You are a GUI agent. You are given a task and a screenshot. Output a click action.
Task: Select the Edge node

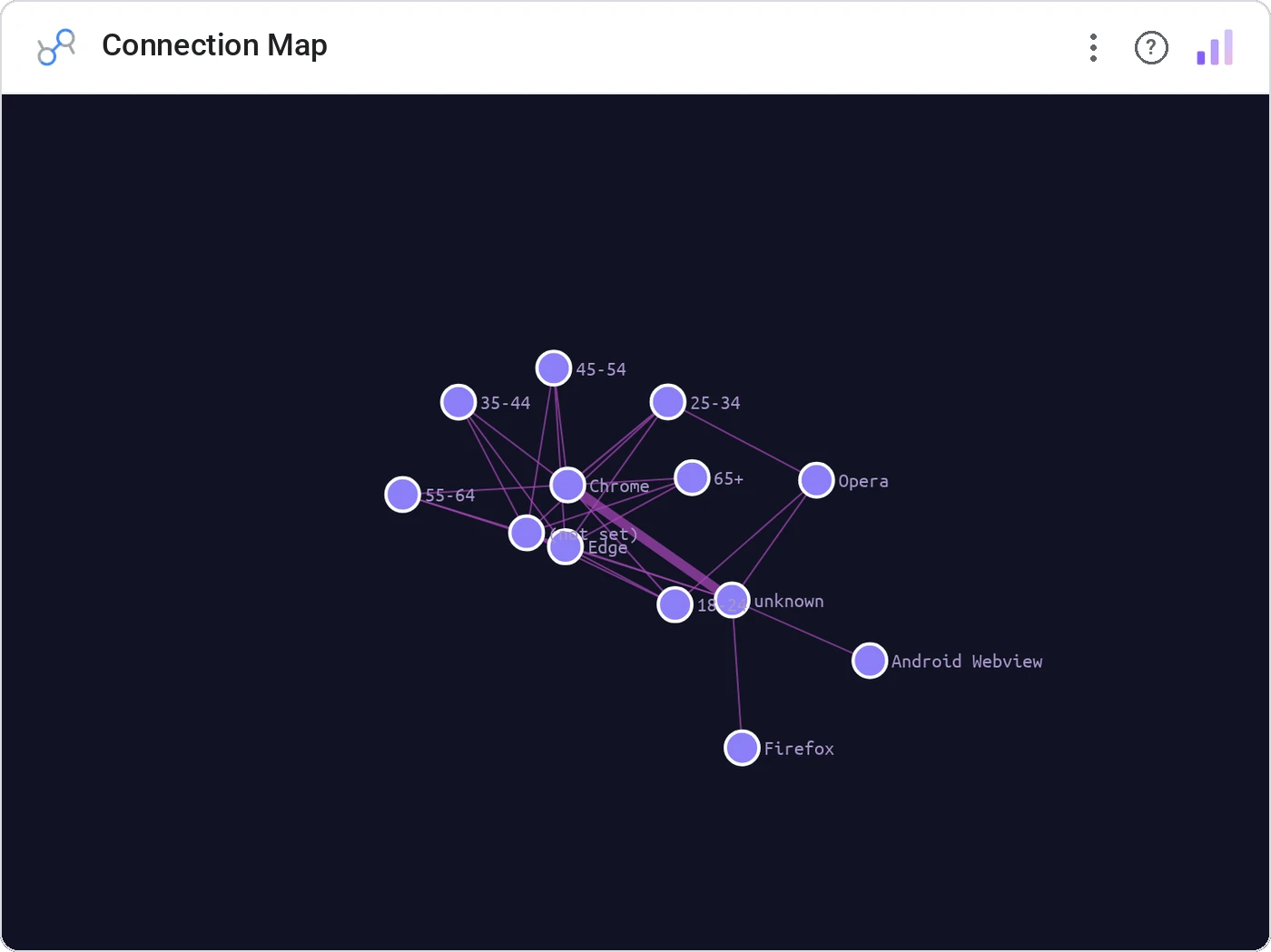pyautogui.click(x=566, y=546)
